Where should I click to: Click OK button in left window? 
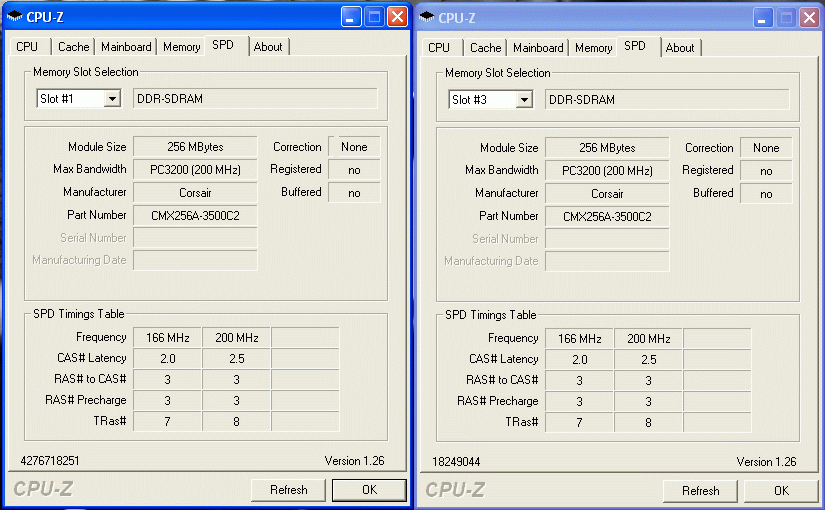point(369,490)
